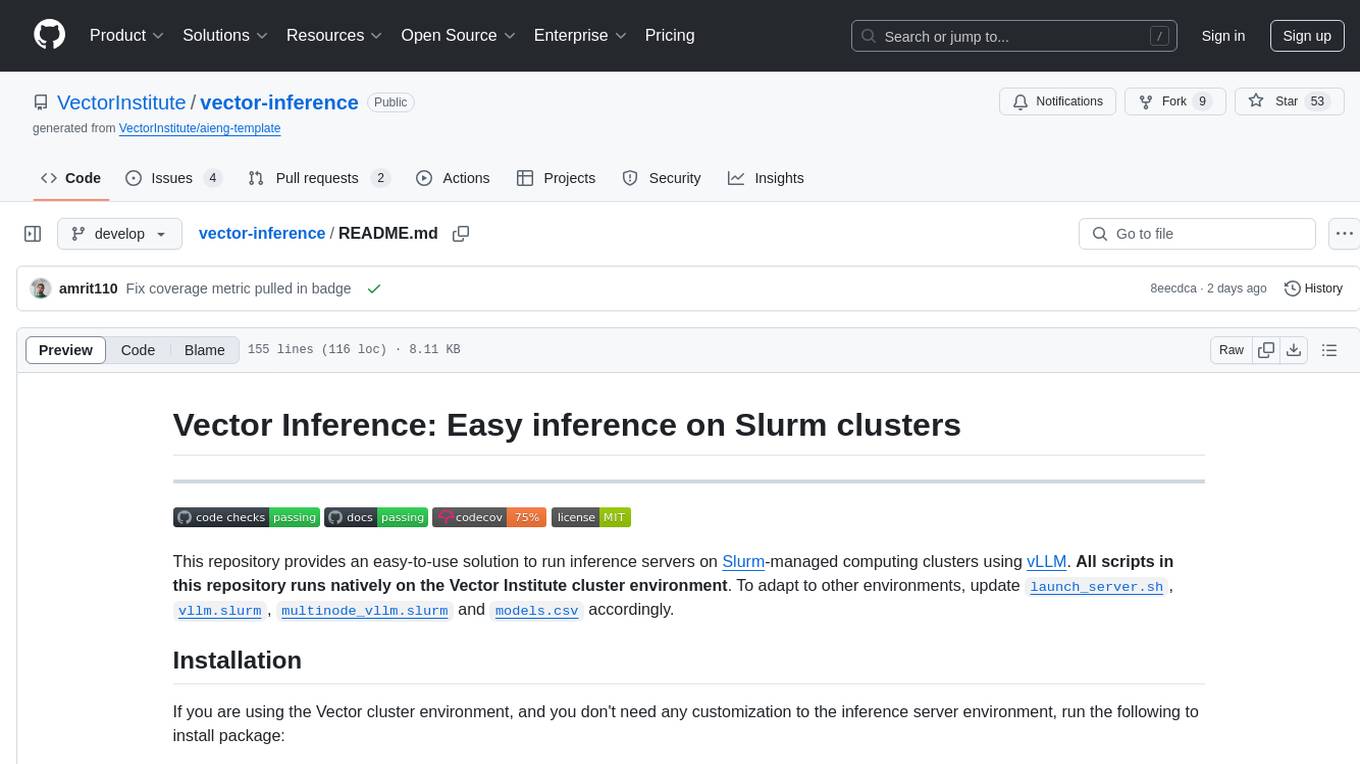Open the README outline list
1360x764 pixels.
[1329, 350]
